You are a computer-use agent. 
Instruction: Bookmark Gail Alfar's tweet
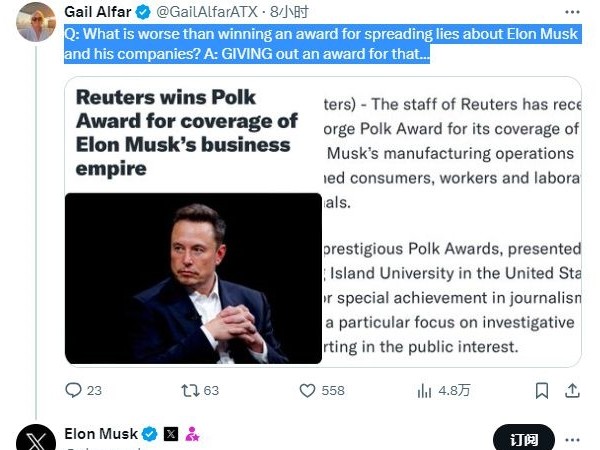tap(541, 390)
